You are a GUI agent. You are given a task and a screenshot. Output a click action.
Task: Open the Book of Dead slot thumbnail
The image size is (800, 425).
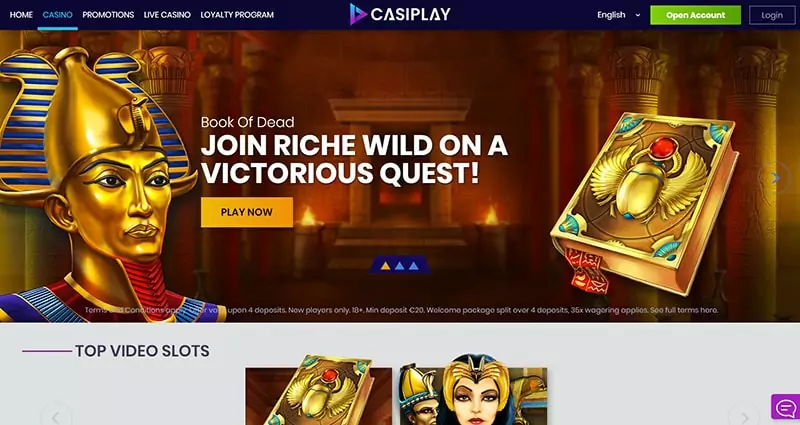tap(318, 393)
